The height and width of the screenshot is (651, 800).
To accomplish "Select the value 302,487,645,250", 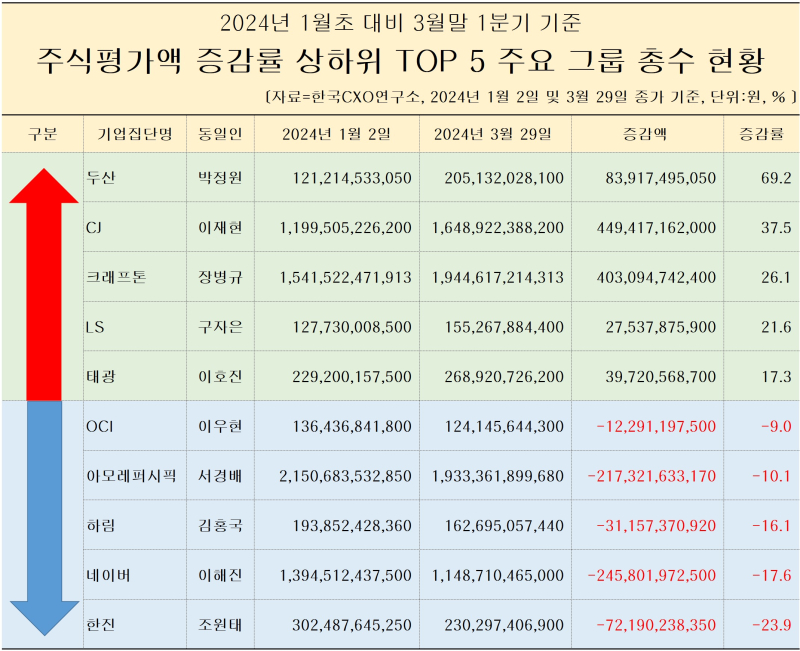I will 352,625.
